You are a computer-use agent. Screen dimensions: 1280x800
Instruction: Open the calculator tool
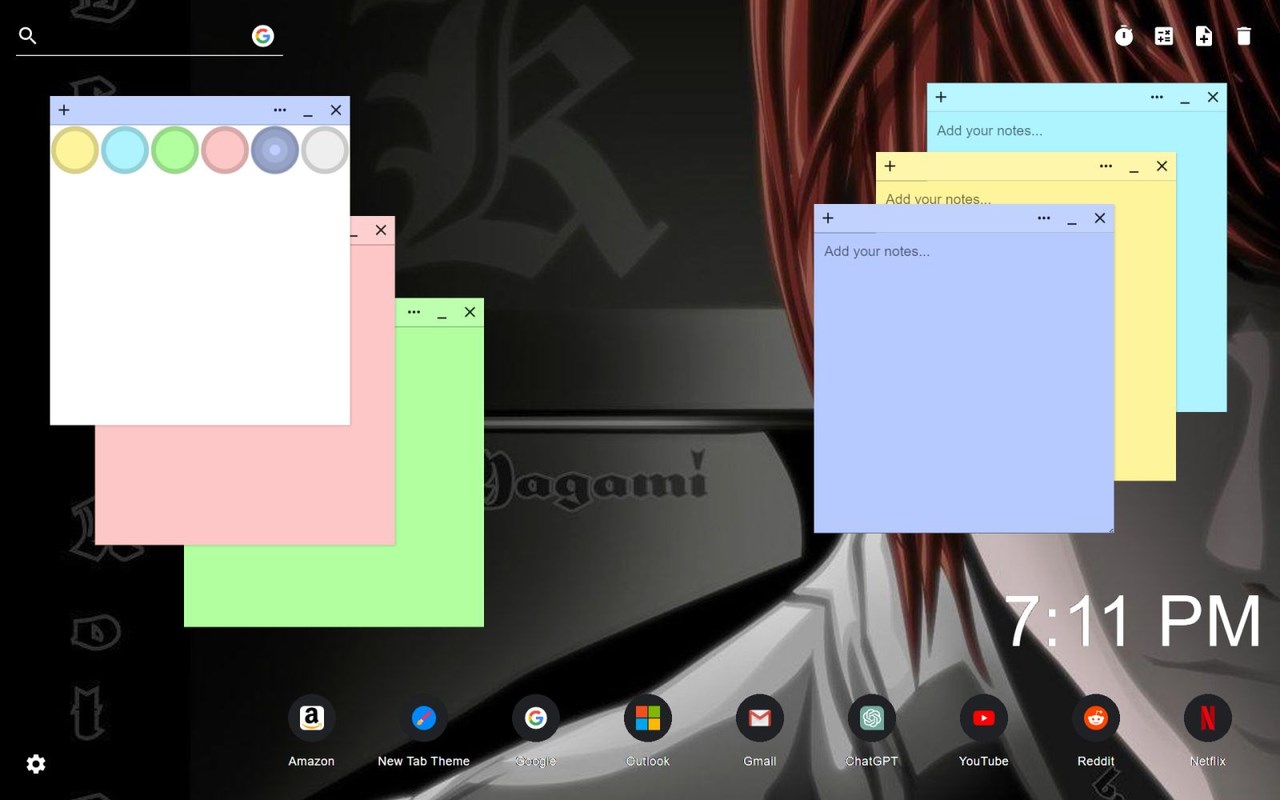[x=1164, y=36]
